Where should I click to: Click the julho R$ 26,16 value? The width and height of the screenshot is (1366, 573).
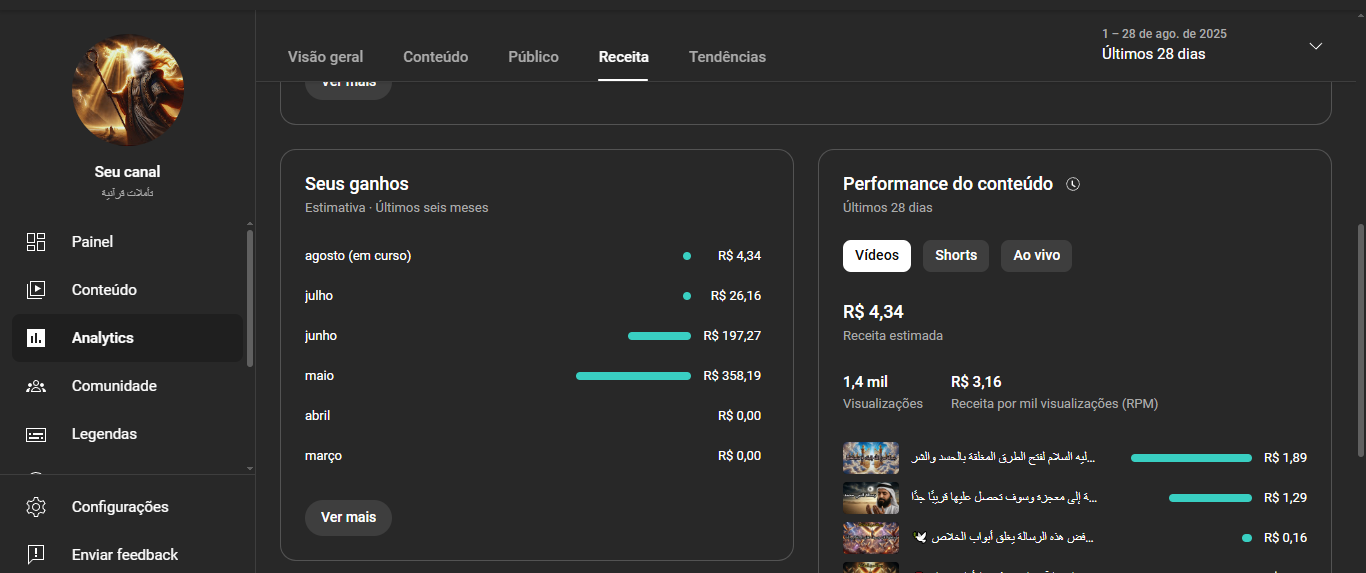tap(736, 296)
